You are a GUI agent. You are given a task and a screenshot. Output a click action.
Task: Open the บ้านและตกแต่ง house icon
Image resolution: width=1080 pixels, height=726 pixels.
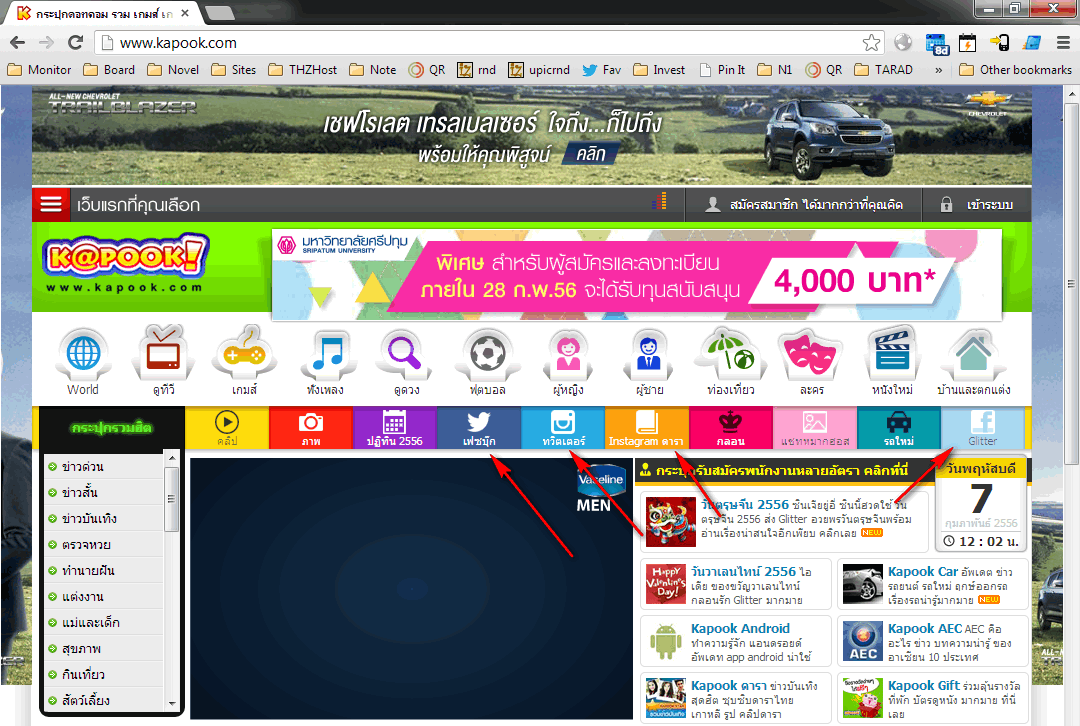[x=973, y=355]
